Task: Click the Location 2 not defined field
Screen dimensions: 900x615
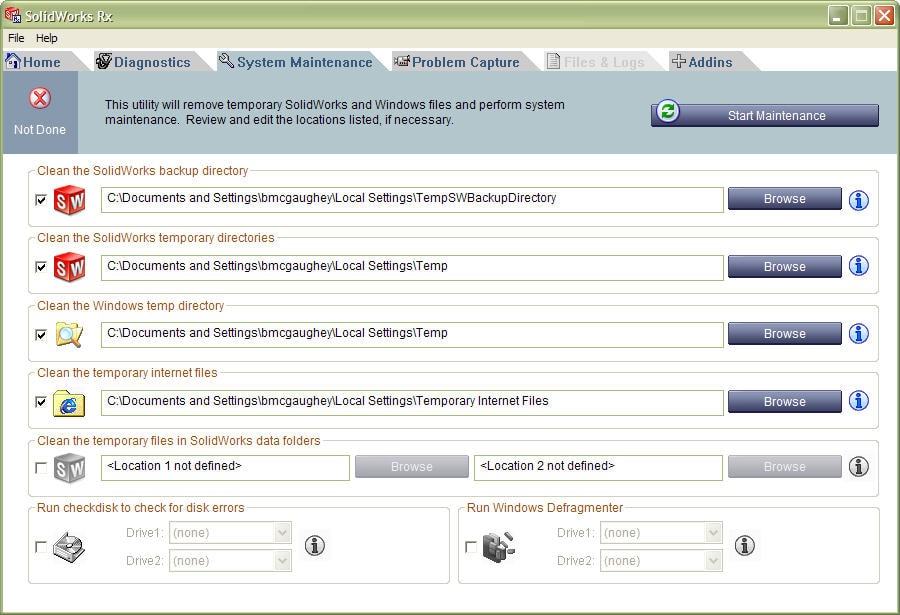Action: 598,467
